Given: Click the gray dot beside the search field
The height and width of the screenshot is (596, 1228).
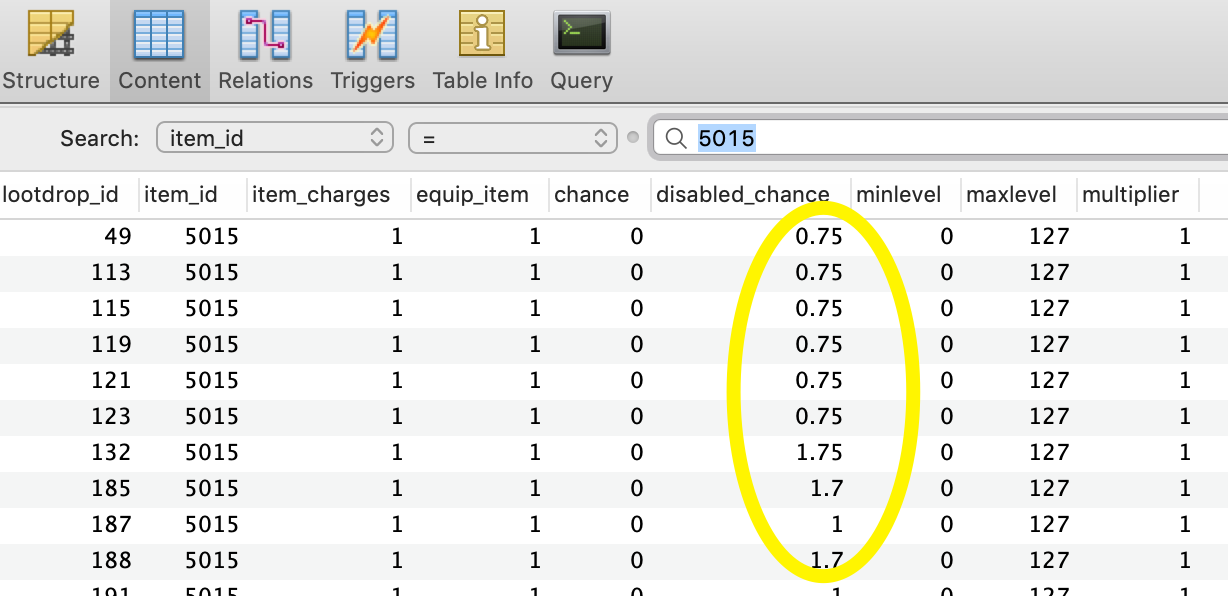Looking at the screenshot, I should [633, 138].
